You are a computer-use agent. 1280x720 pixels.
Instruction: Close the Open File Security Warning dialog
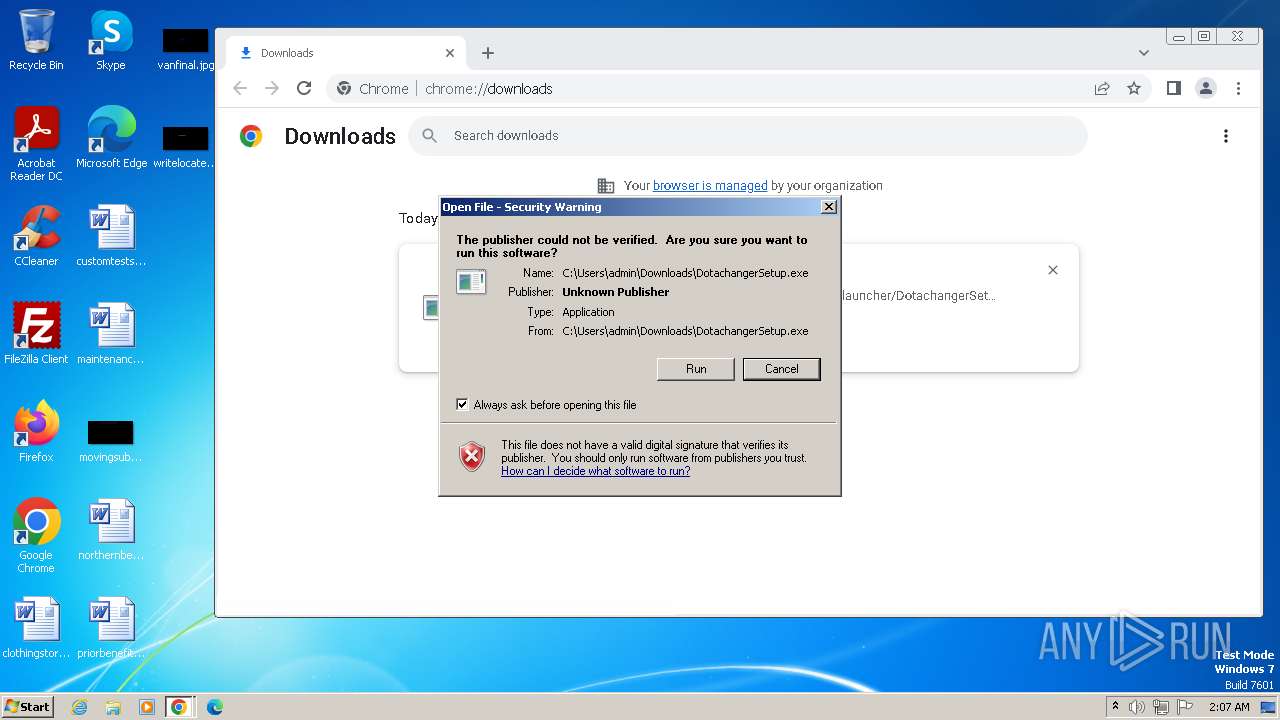tap(828, 207)
